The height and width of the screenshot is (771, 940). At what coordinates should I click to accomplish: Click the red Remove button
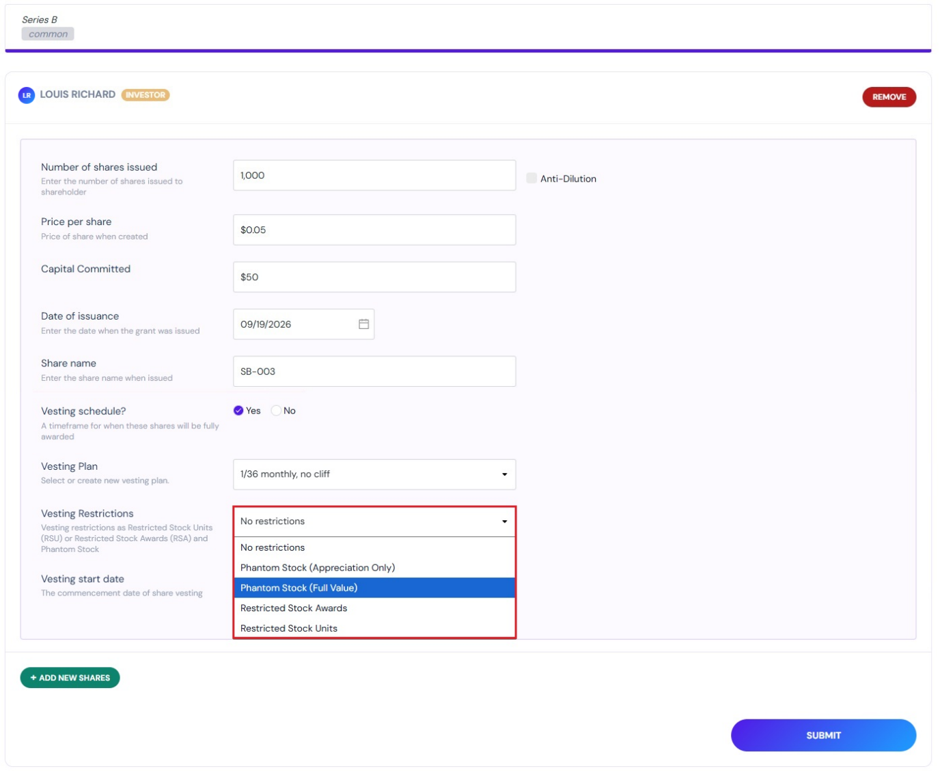889,97
